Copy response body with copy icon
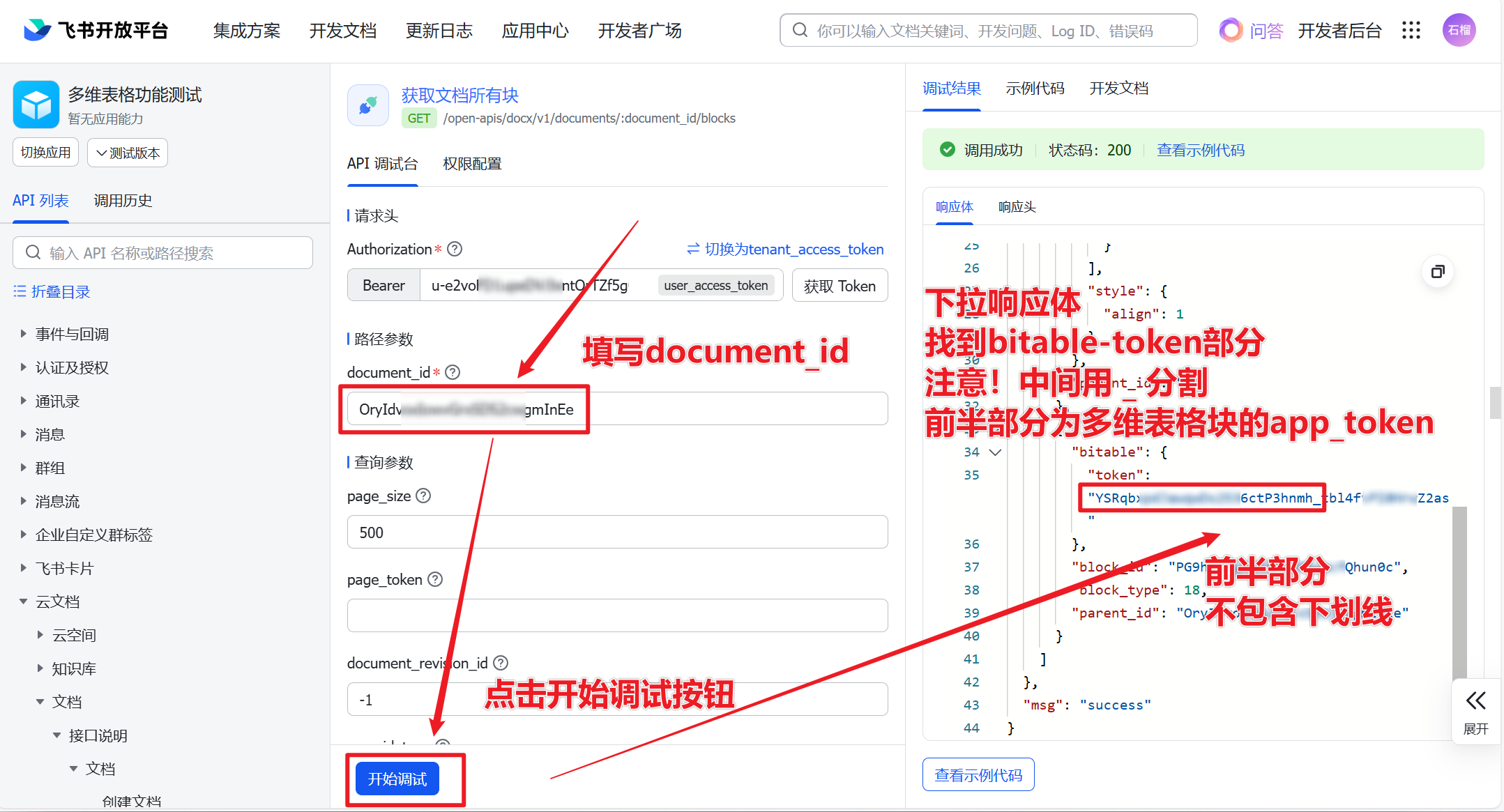Screen dimensions: 1504x812 1438,272
